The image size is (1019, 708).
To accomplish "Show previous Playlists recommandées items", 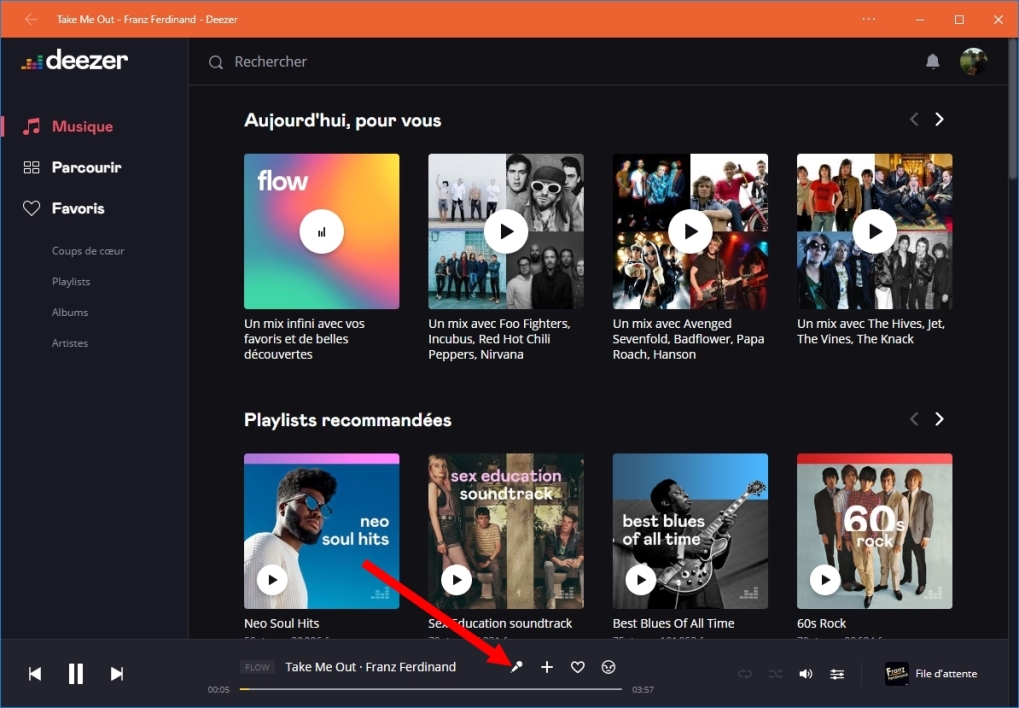I will [914, 419].
